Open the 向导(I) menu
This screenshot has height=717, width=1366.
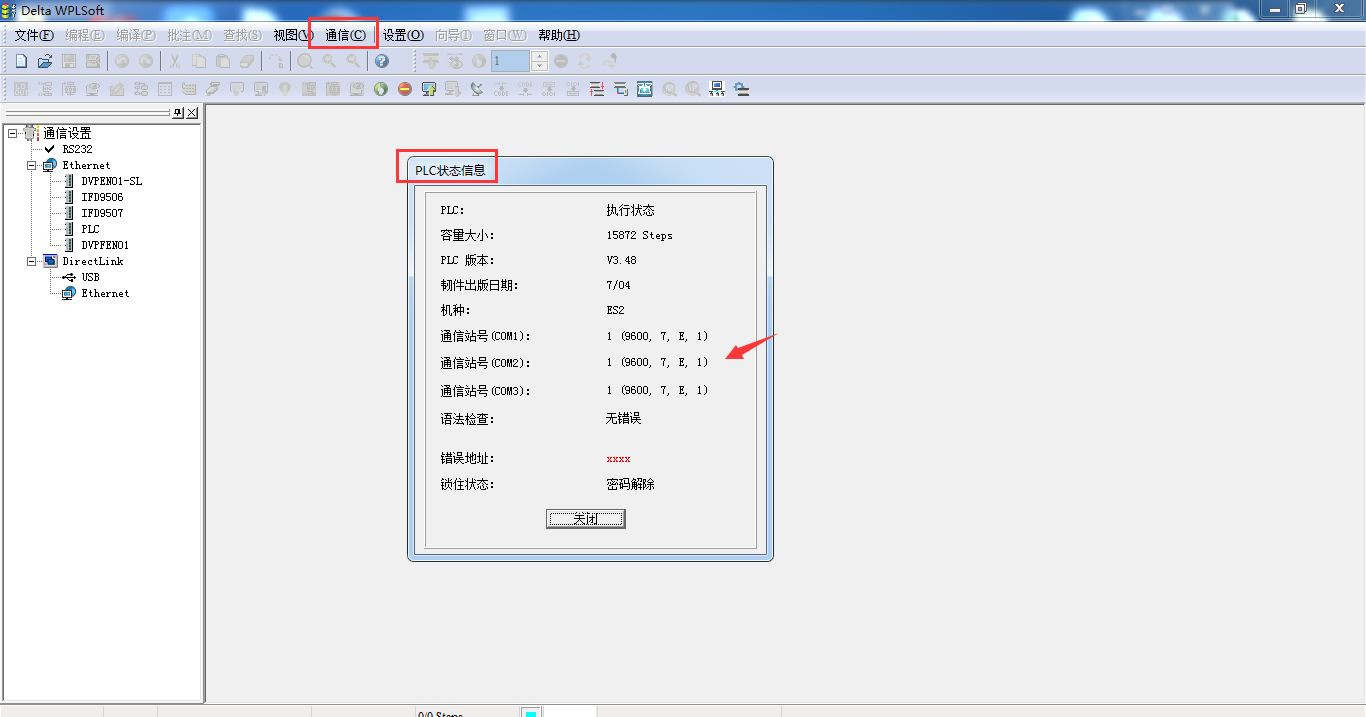click(453, 35)
